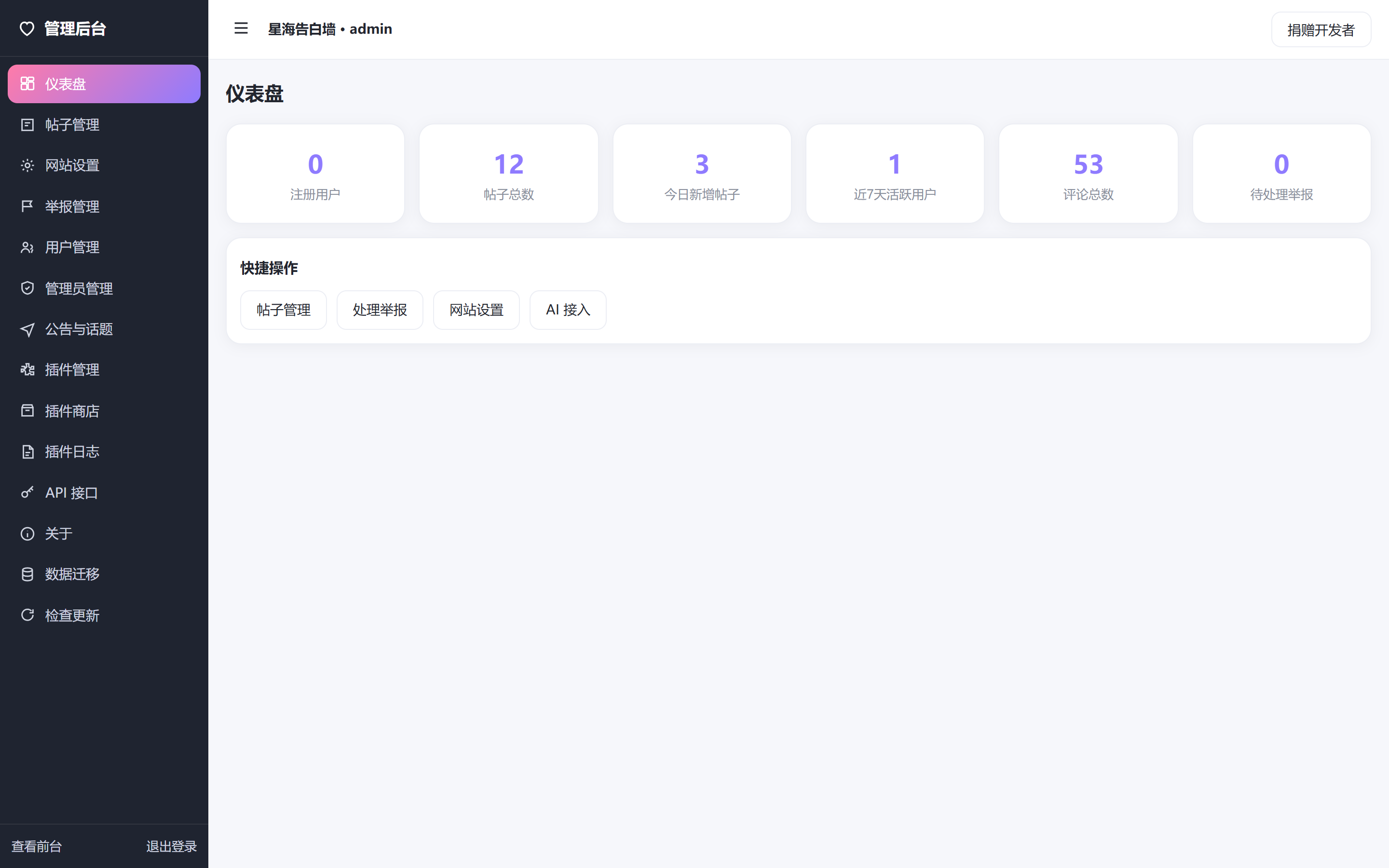
Task: Click the 星海告白墙 • admin title text
Action: (x=330, y=29)
